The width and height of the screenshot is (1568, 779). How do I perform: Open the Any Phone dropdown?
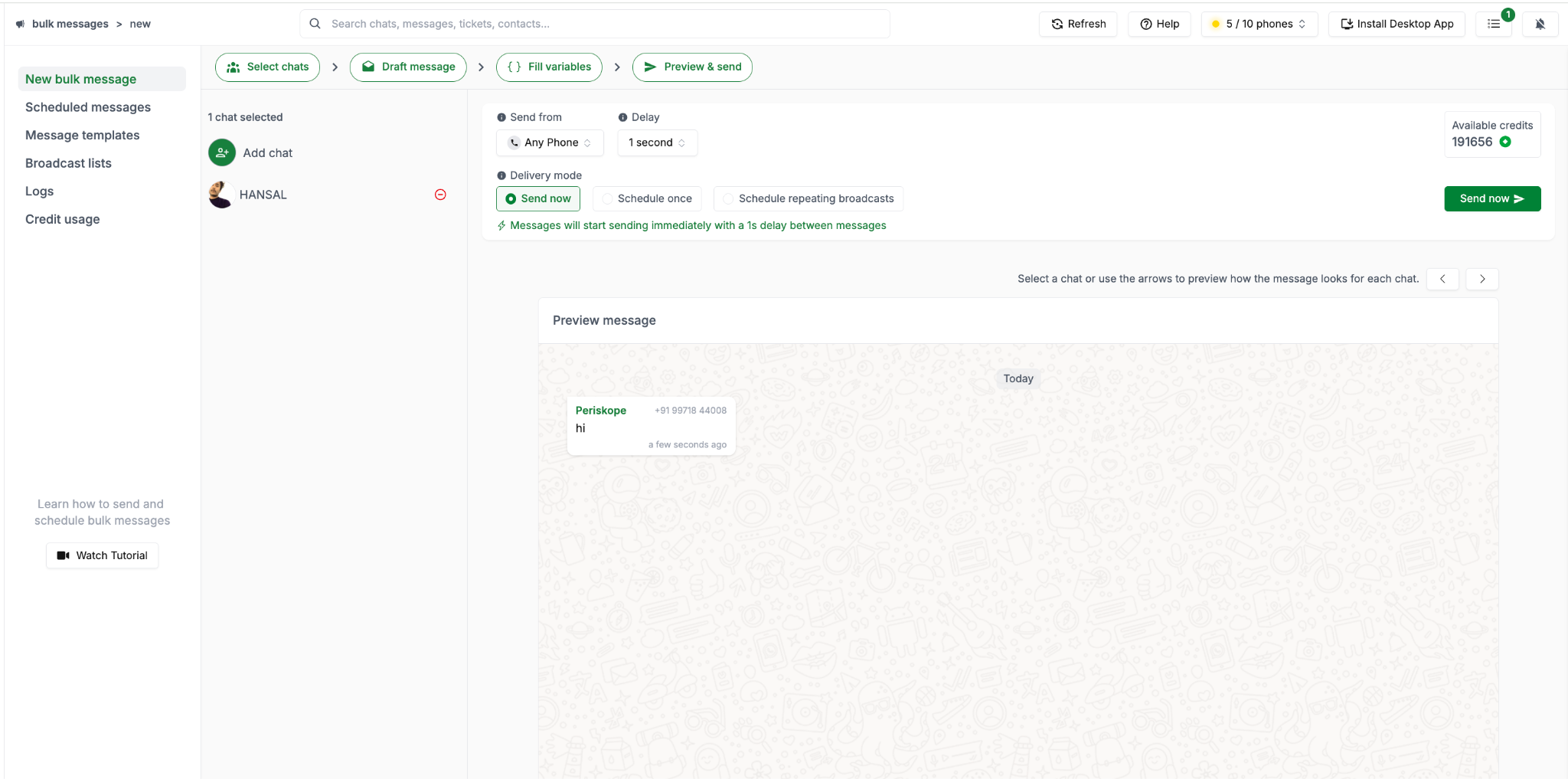[550, 142]
